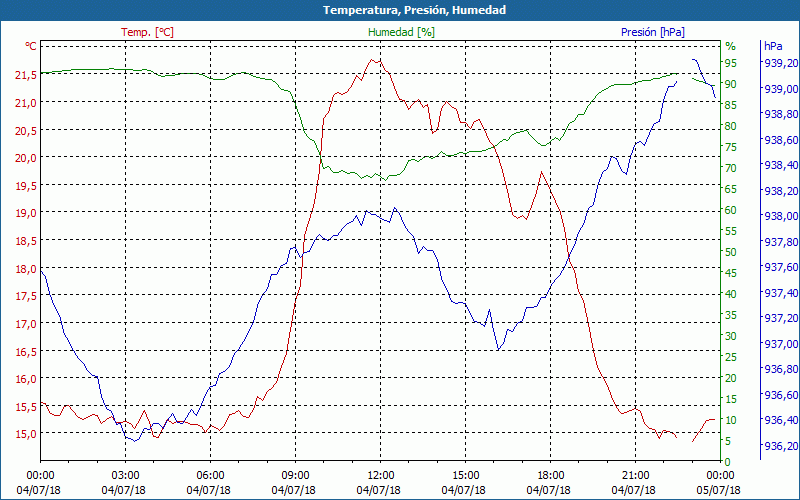Click temperature axis value 17,5
This screenshot has width=800, height=500.
(x=26, y=296)
